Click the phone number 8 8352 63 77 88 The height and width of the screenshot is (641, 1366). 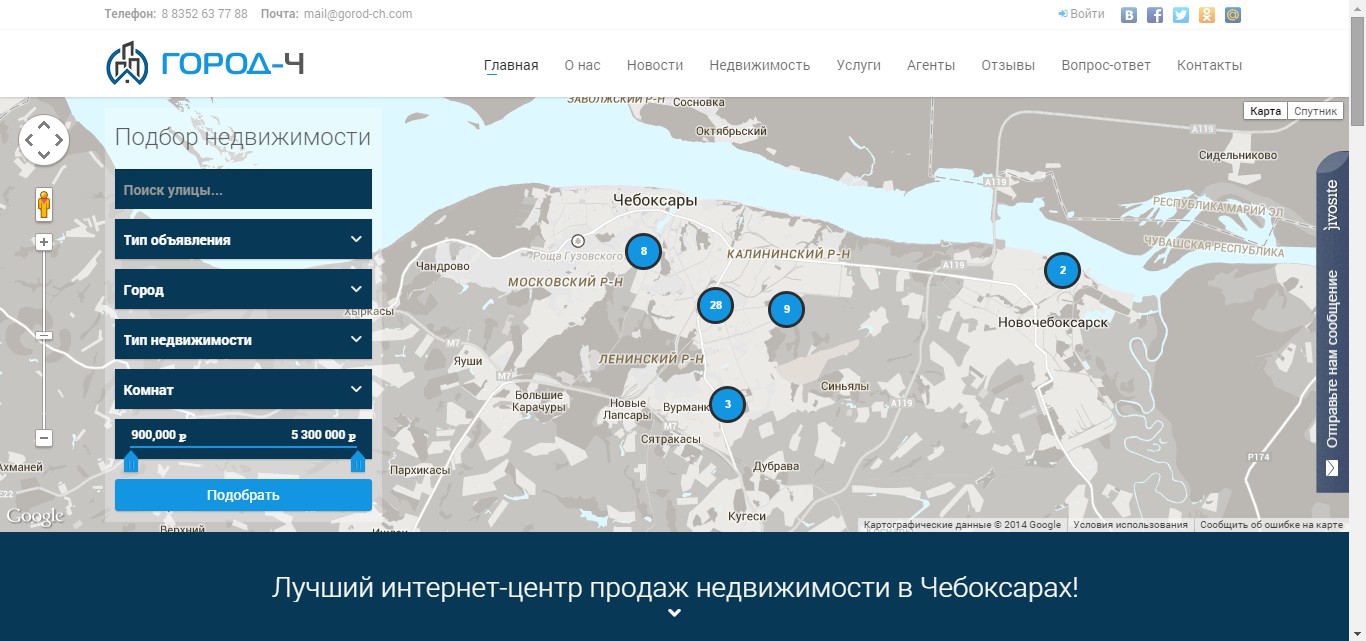click(x=206, y=14)
